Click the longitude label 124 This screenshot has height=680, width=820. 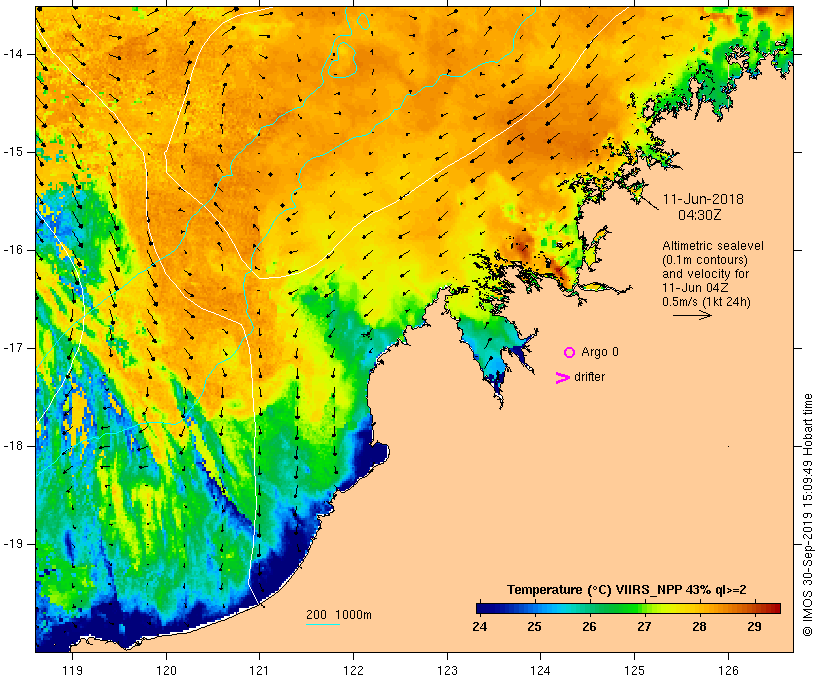pyautogui.click(x=540, y=670)
